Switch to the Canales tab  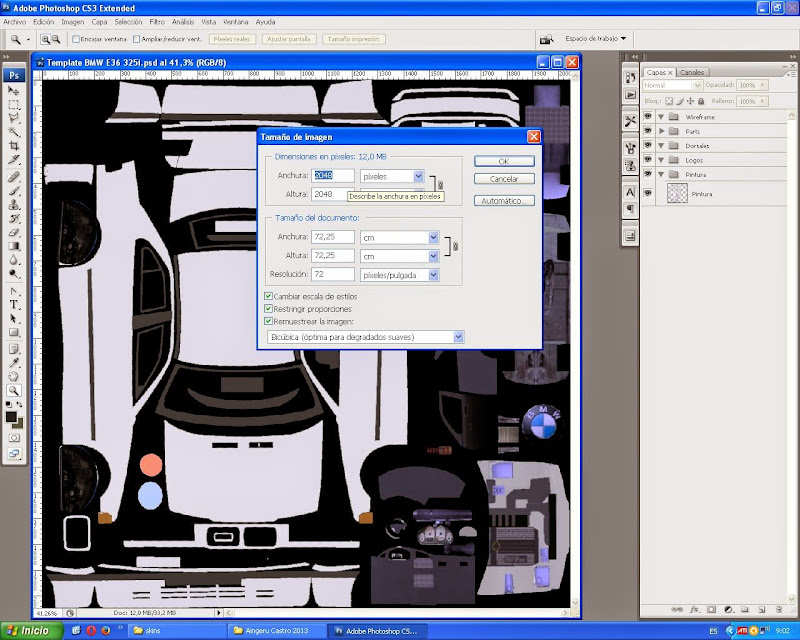click(692, 72)
